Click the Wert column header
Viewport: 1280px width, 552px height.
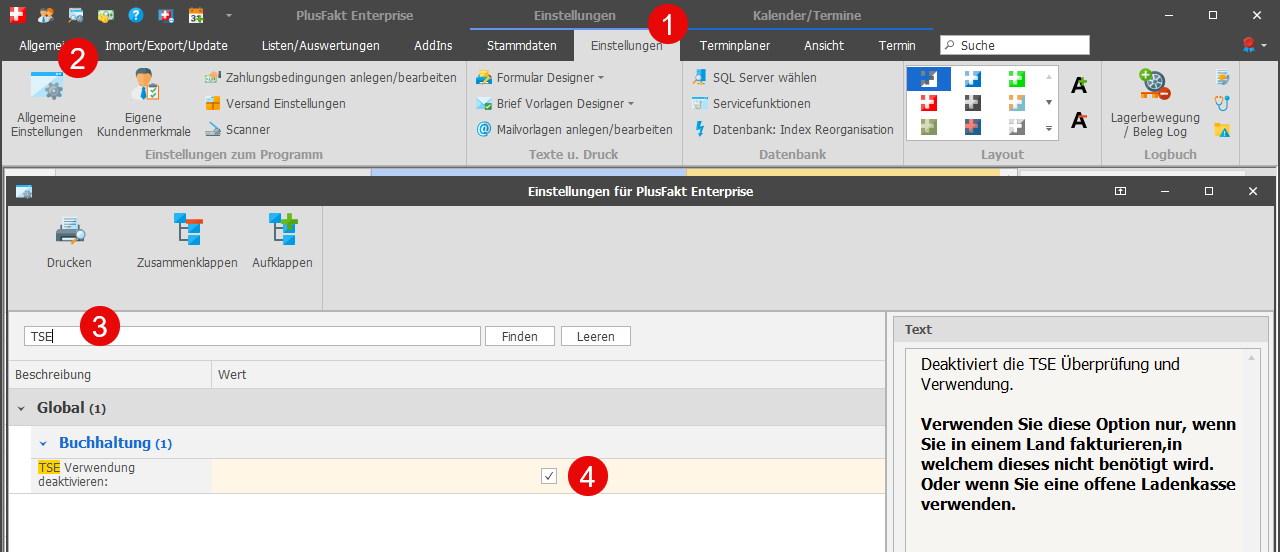tap(548, 374)
